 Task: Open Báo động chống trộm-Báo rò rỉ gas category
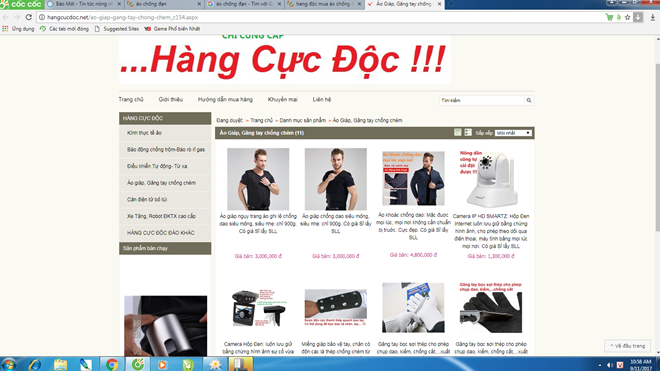coord(165,149)
